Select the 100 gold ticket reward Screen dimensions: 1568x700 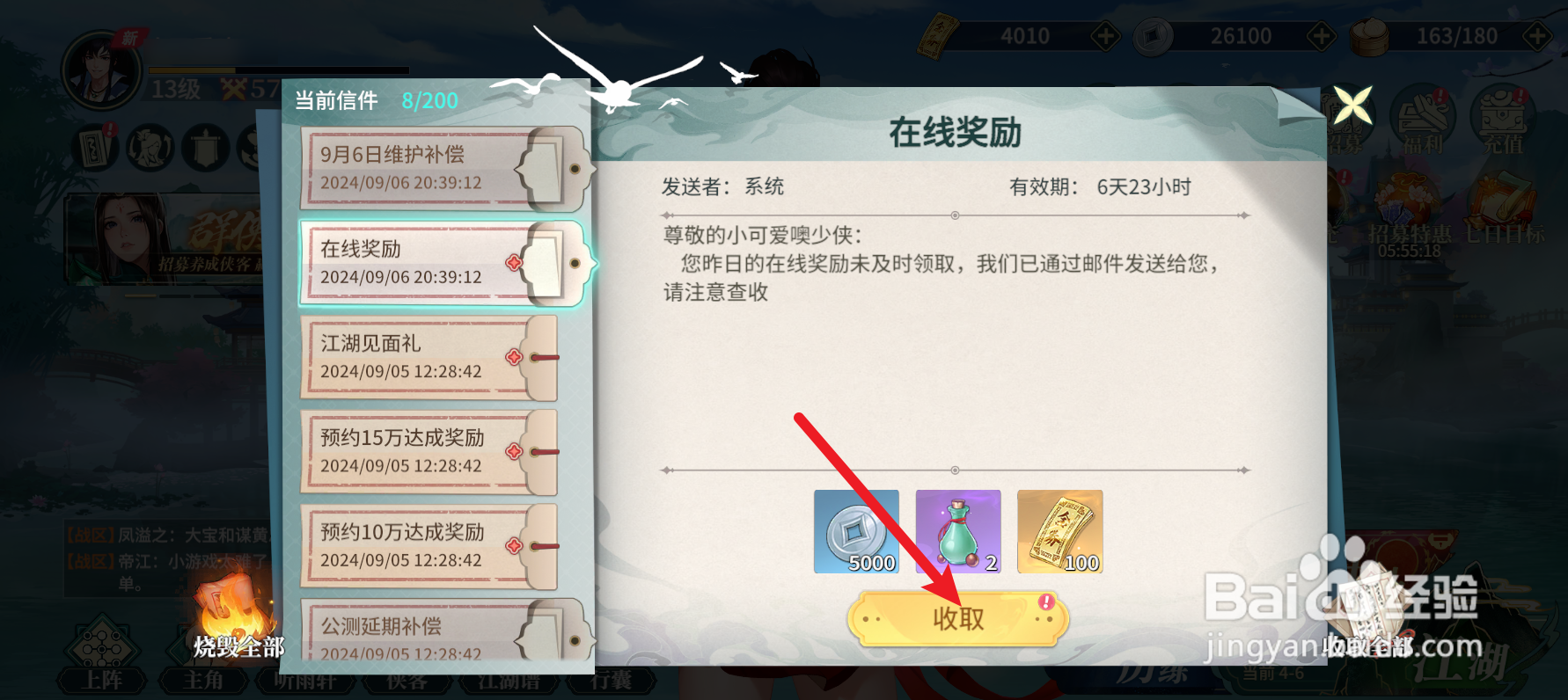1059,532
